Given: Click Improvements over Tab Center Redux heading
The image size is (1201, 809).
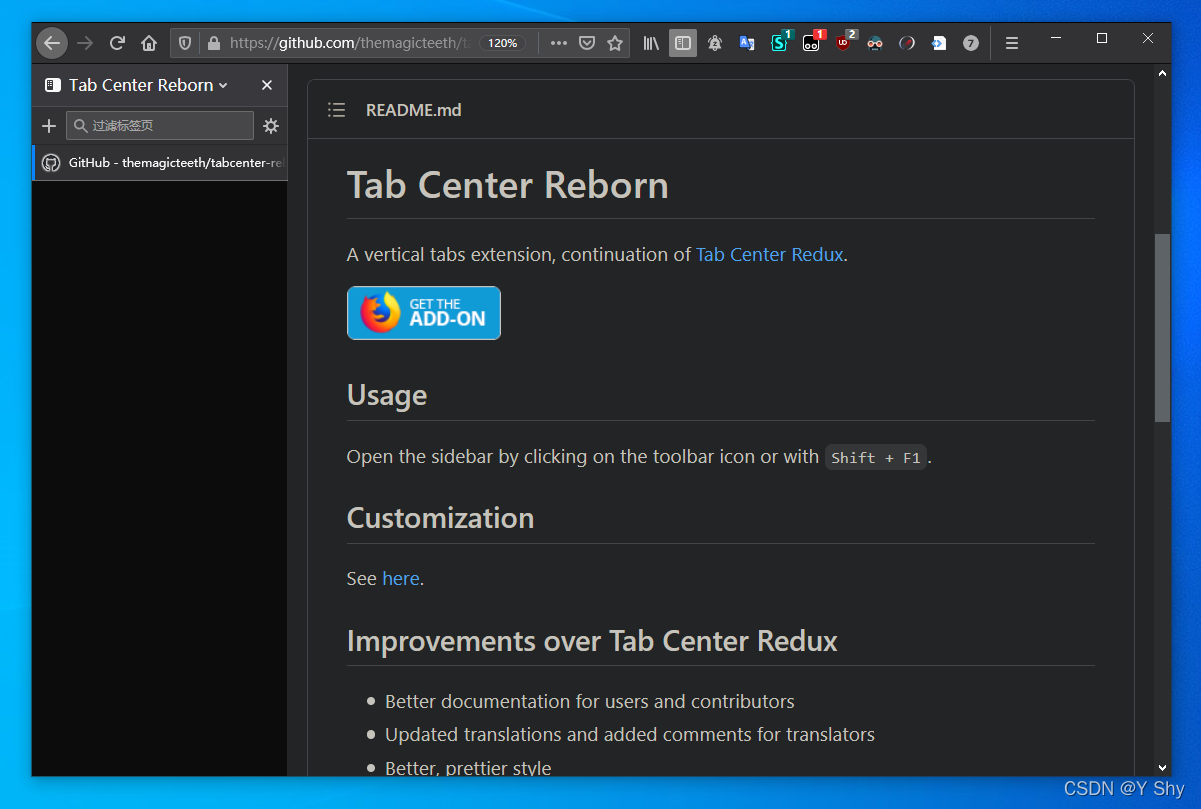Looking at the screenshot, I should (x=592, y=641).
